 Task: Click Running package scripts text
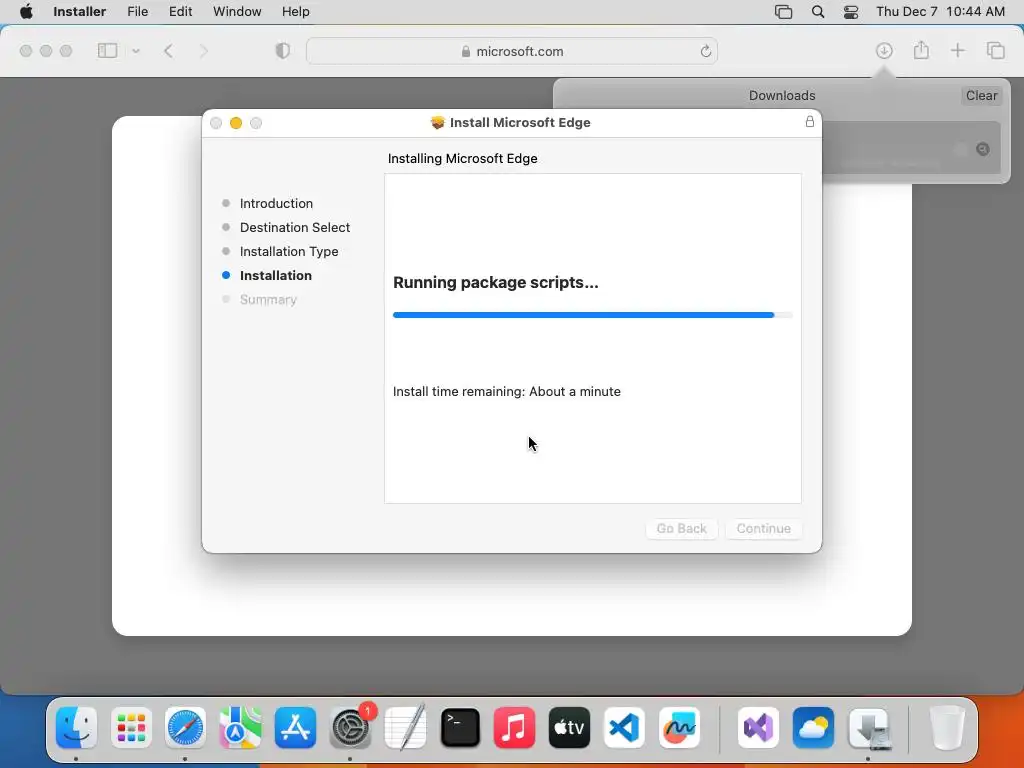[x=496, y=282]
